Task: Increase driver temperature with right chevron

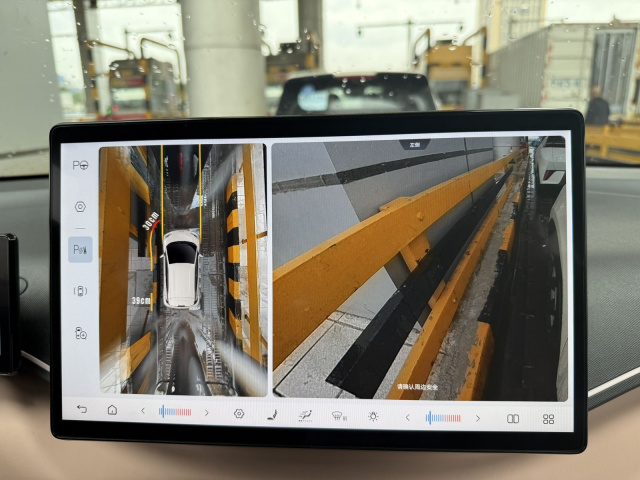Action: pos(207,413)
